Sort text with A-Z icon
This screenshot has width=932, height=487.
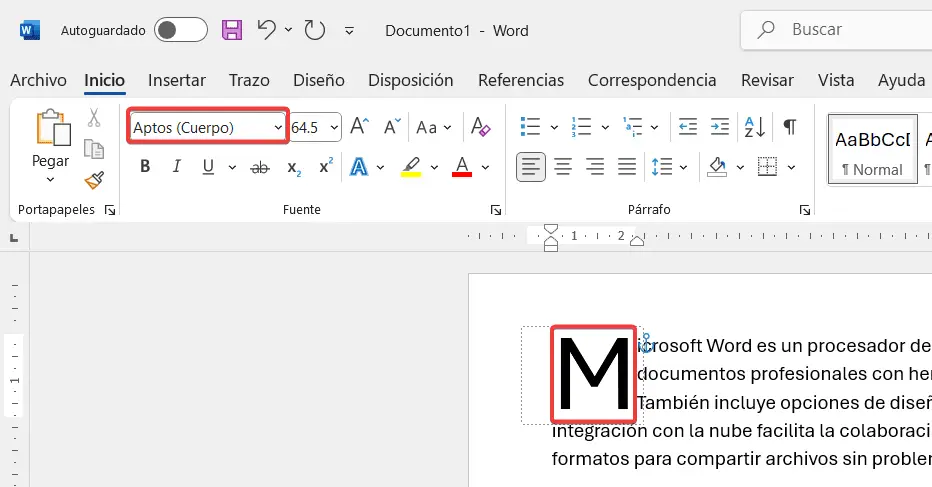coord(755,127)
